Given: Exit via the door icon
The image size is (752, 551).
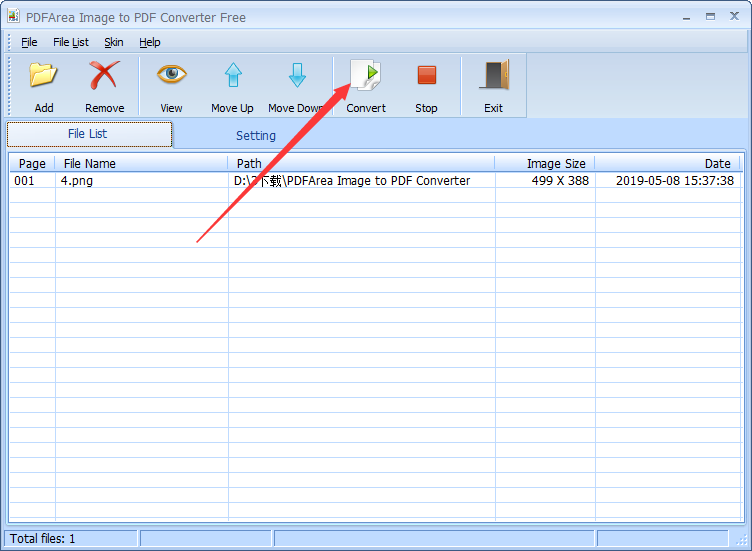Looking at the screenshot, I should [x=494, y=75].
